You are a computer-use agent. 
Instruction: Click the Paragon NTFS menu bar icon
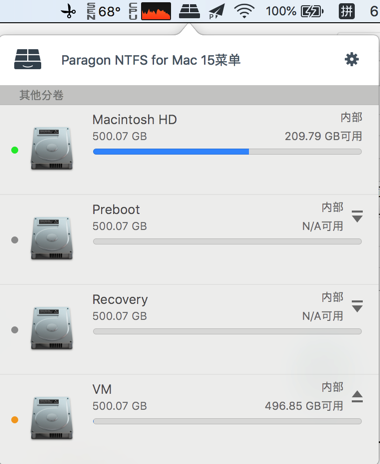point(189,11)
